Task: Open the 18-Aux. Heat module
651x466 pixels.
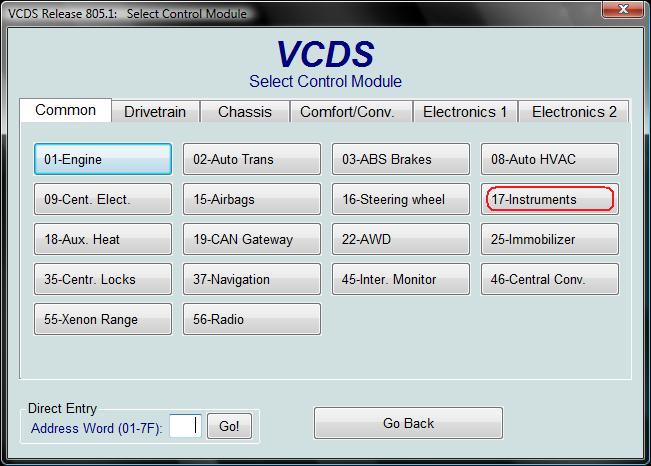Action: pos(103,239)
